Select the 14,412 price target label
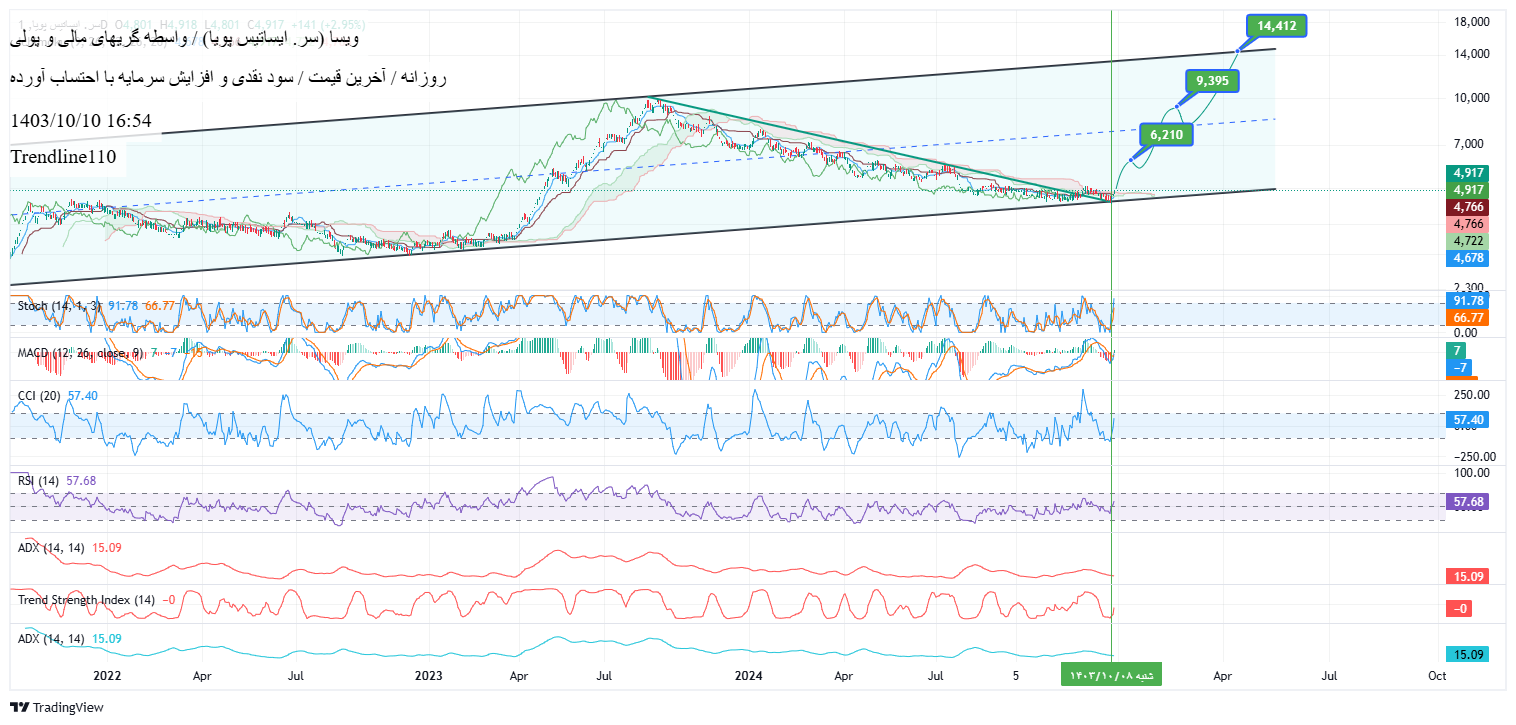The image size is (1516, 725). tap(1277, 26)
